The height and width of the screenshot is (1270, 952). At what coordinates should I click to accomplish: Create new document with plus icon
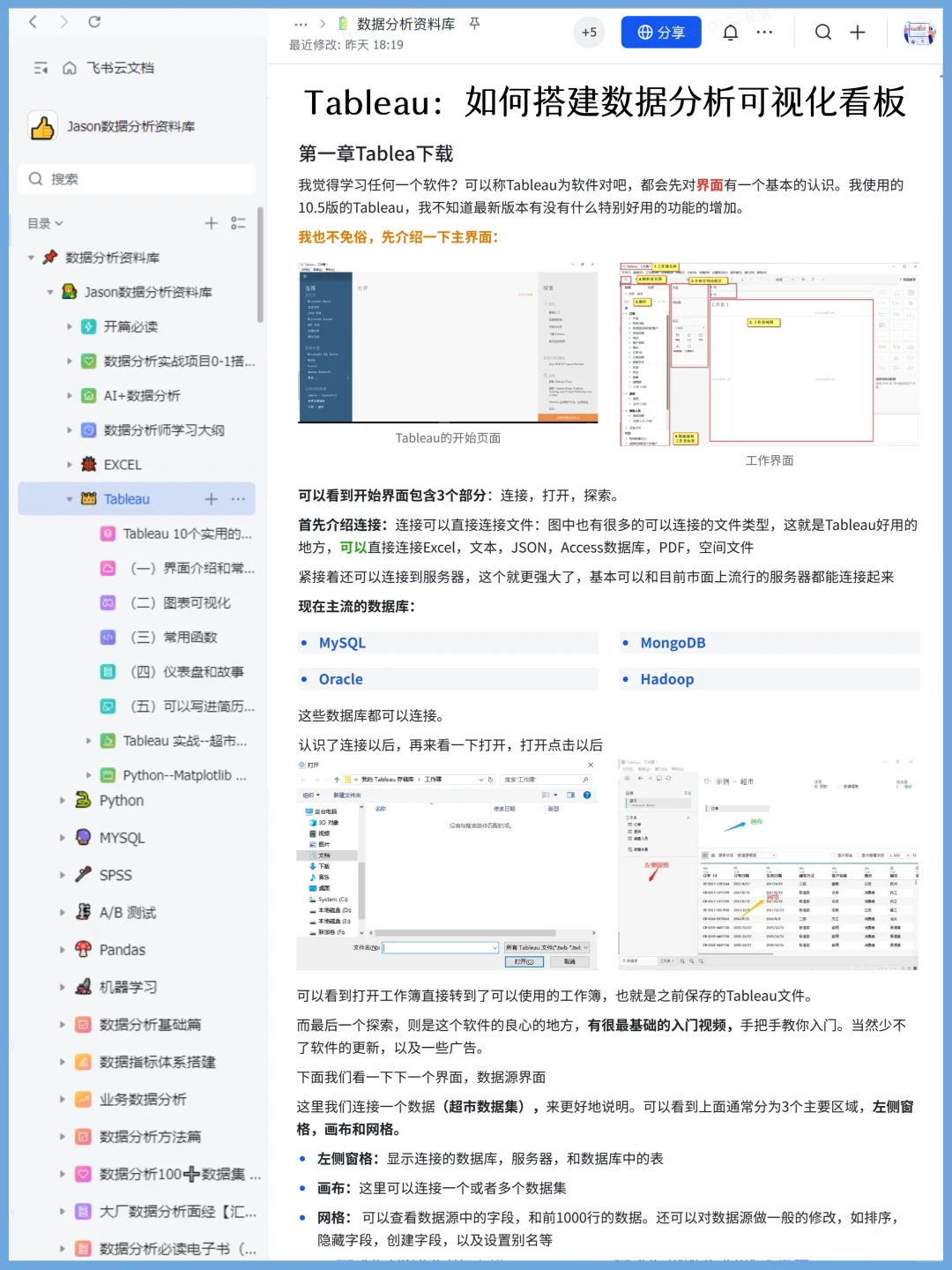click(858, 33)
